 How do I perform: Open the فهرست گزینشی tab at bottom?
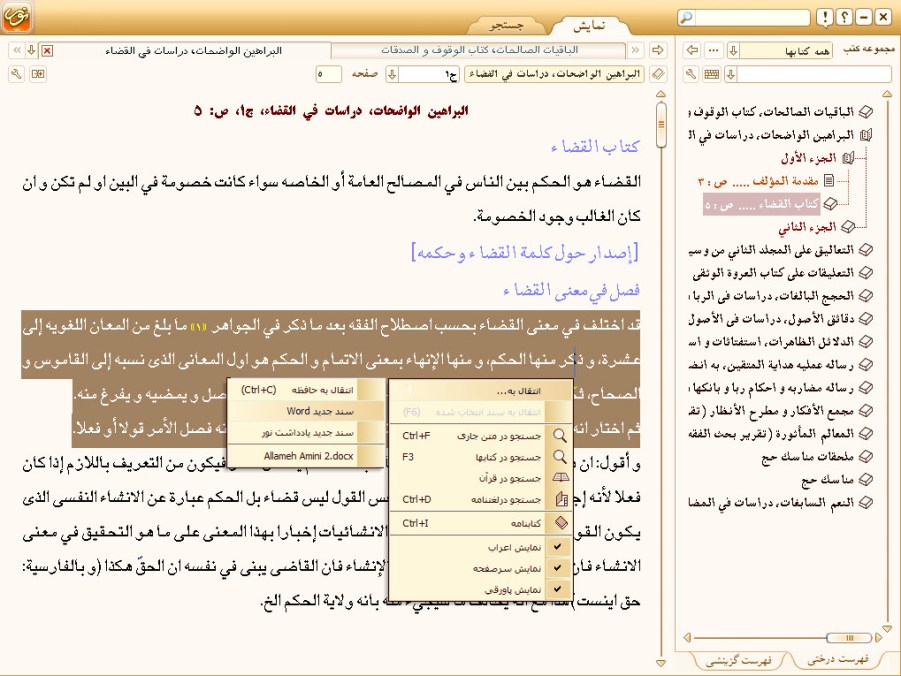pyautogui.click(x=738, y=659)
